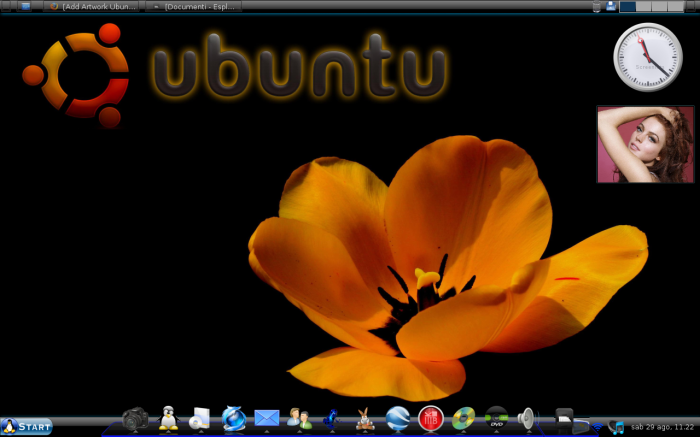The image size is (700, 437).
Task: Launch the camera icon in the dock
Action: pos(135,419)
